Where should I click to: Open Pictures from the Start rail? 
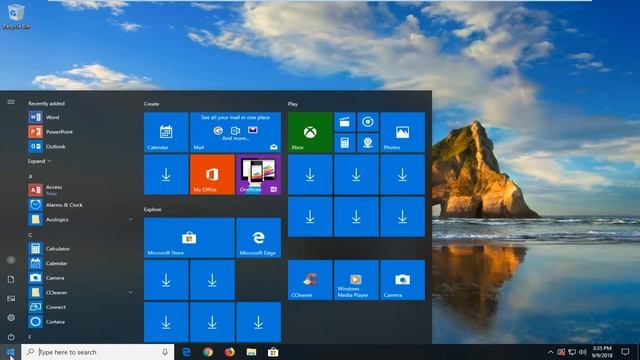click(11, 298)
